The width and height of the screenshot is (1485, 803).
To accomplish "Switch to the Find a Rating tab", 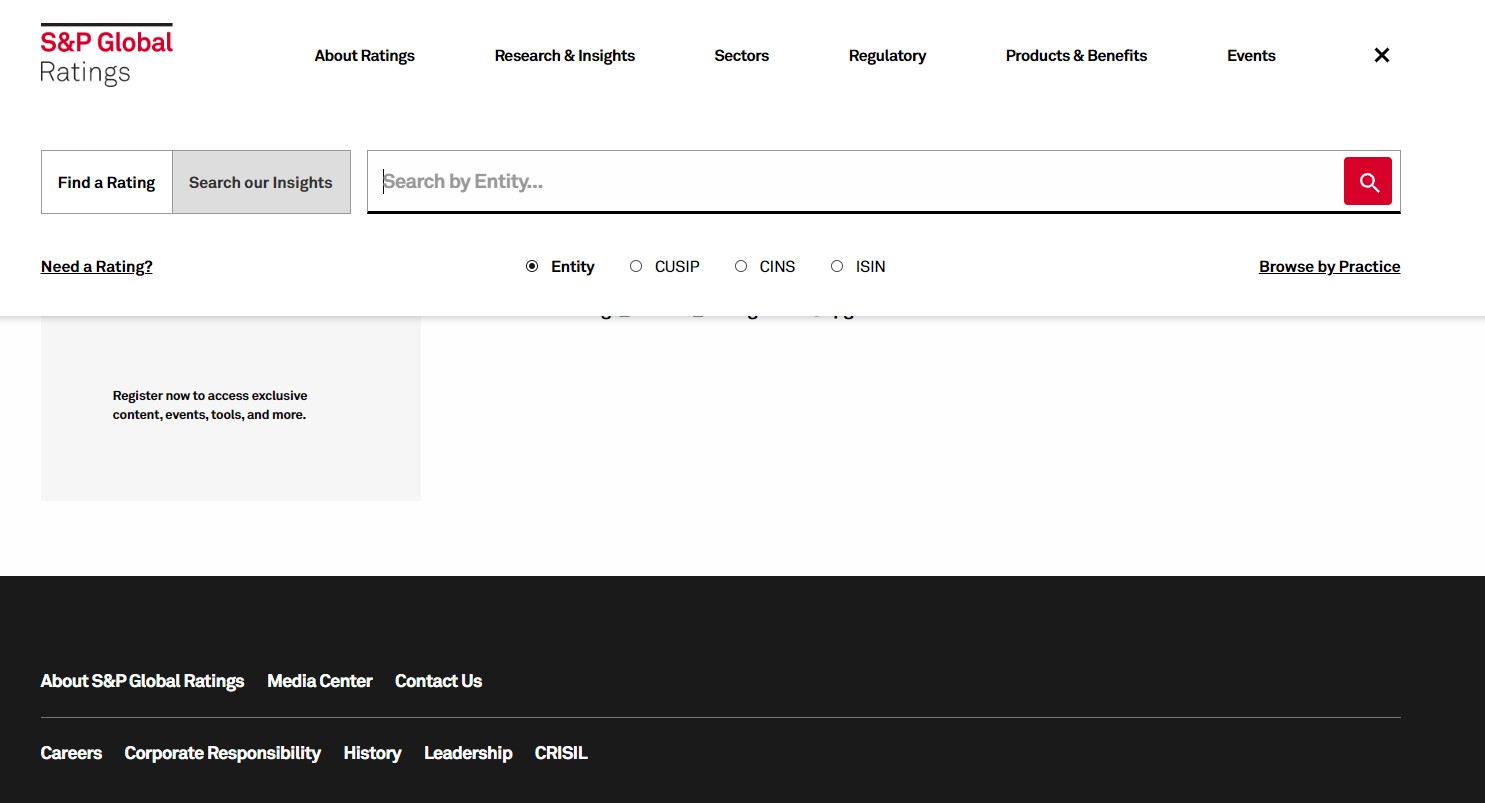I will pos(107,182).
